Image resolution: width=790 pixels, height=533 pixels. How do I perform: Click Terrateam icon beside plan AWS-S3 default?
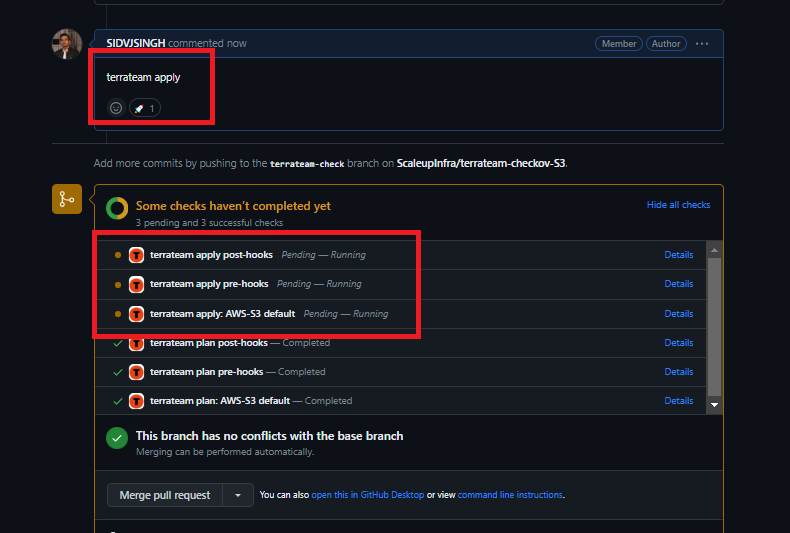point(137,401)
